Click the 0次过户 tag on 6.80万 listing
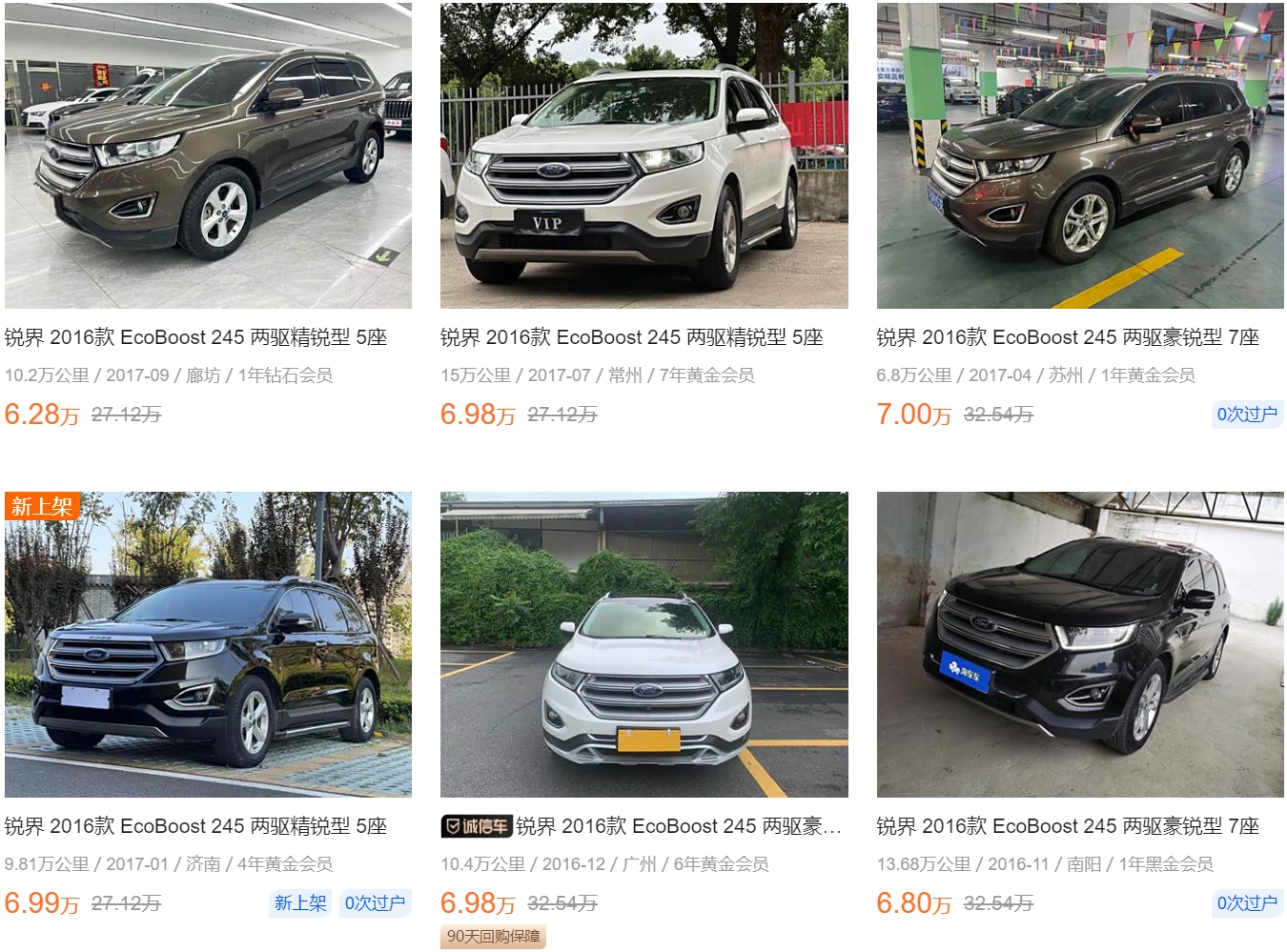Image resolution: width=1287 pixels, height=952 pixels. pos(1247,903)
